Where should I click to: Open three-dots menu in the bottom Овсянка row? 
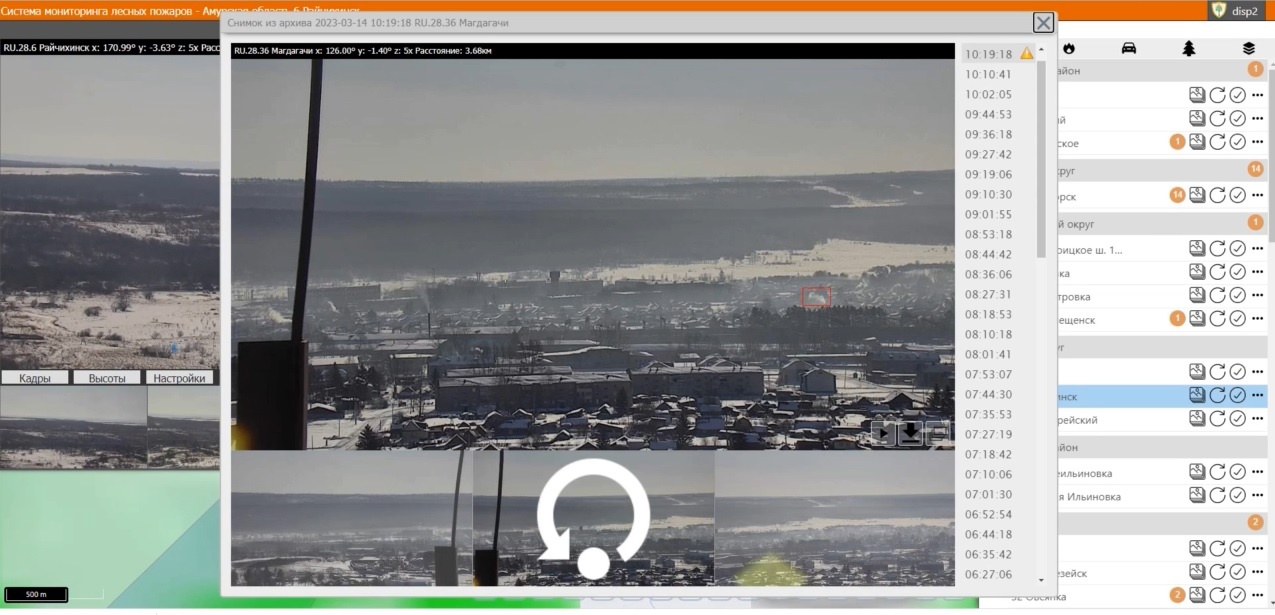click(x=1258, y=595)
